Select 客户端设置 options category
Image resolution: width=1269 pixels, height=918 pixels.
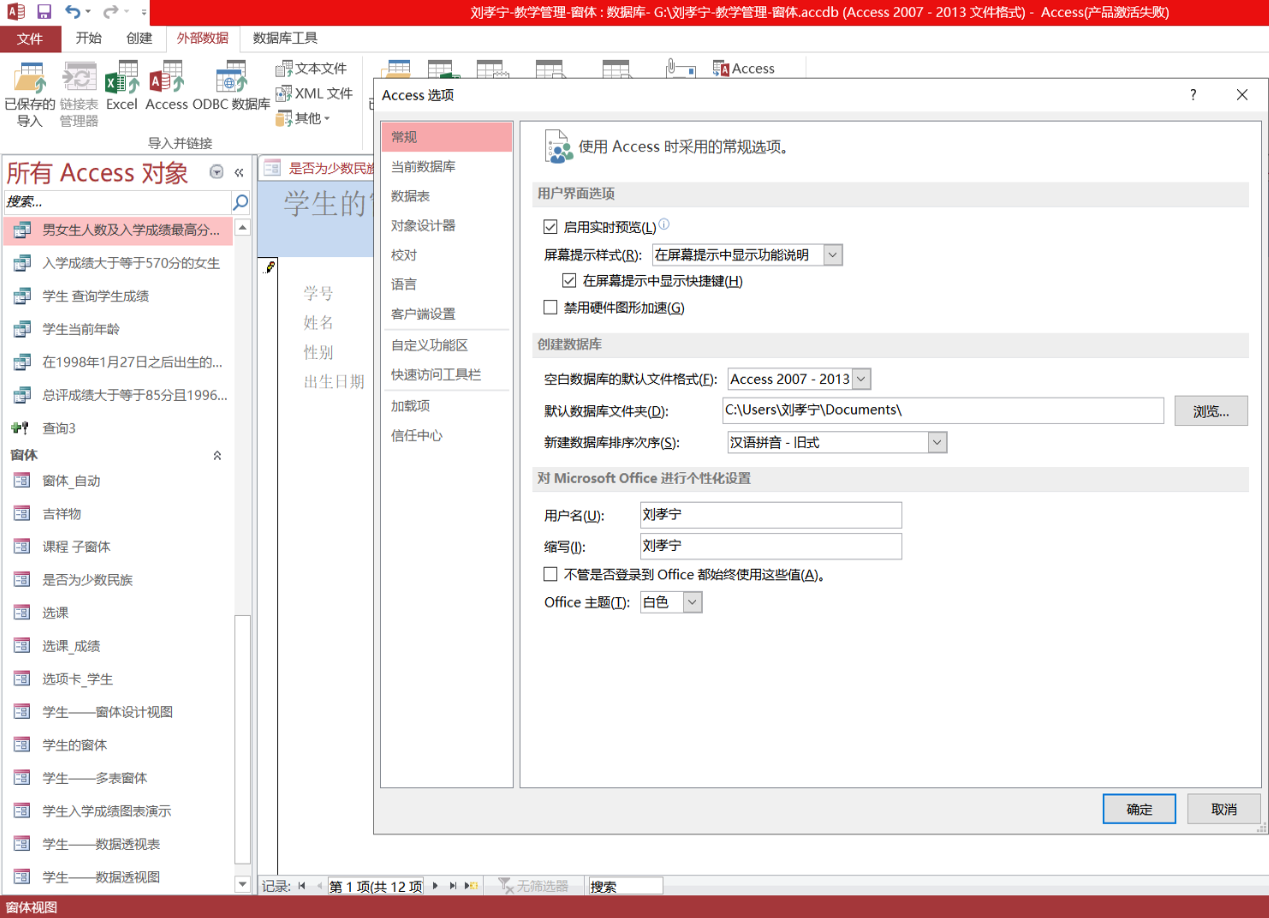(447, 314)
